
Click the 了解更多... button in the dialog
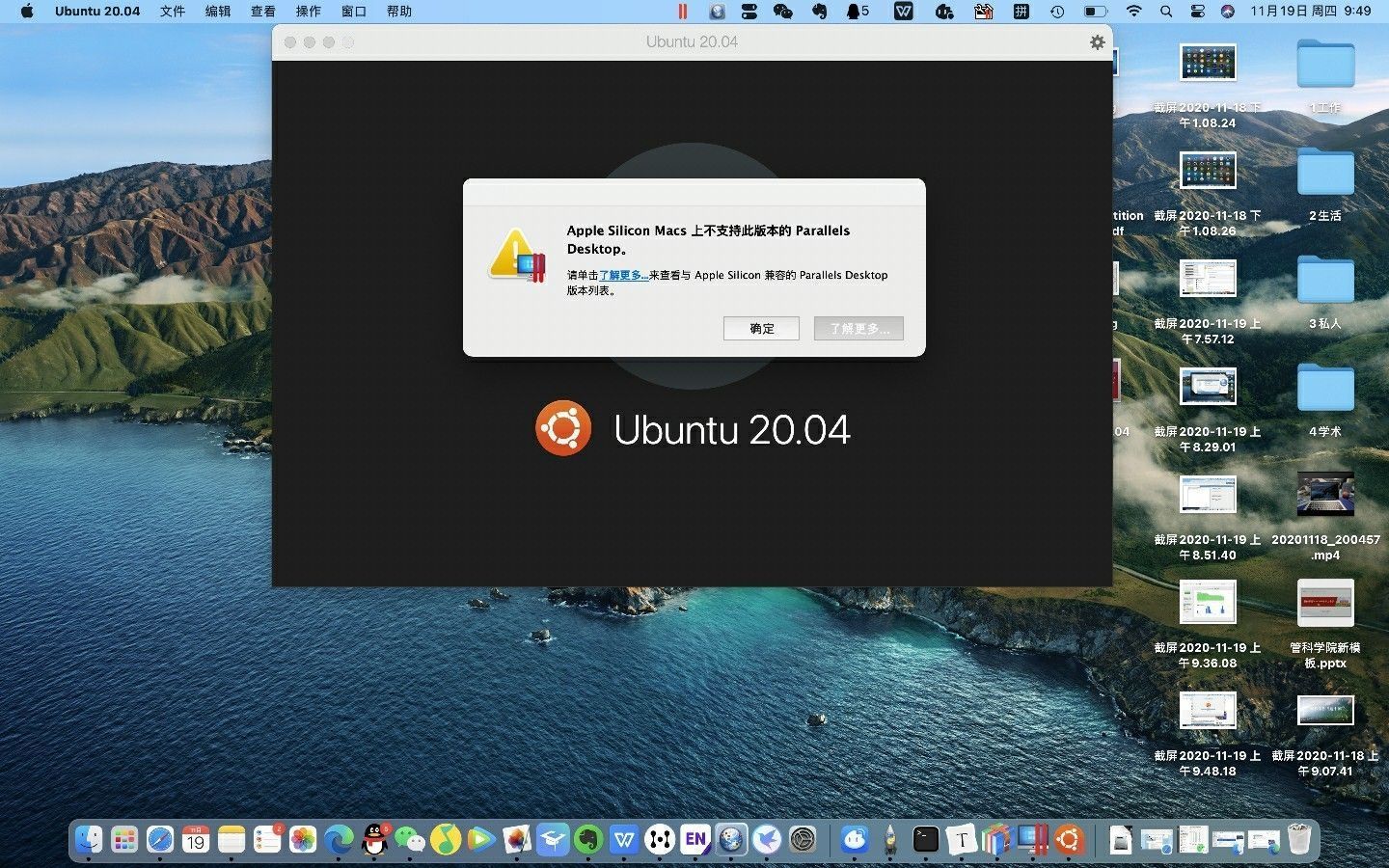tap(858, 329)
